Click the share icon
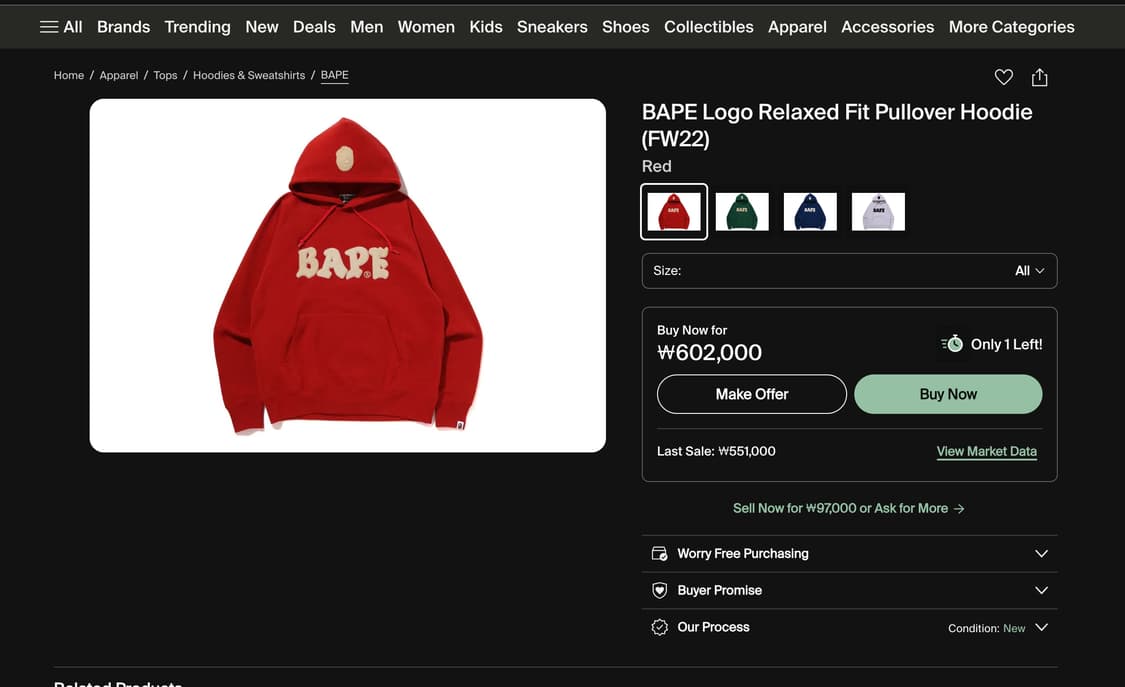 pos(1040,77)
